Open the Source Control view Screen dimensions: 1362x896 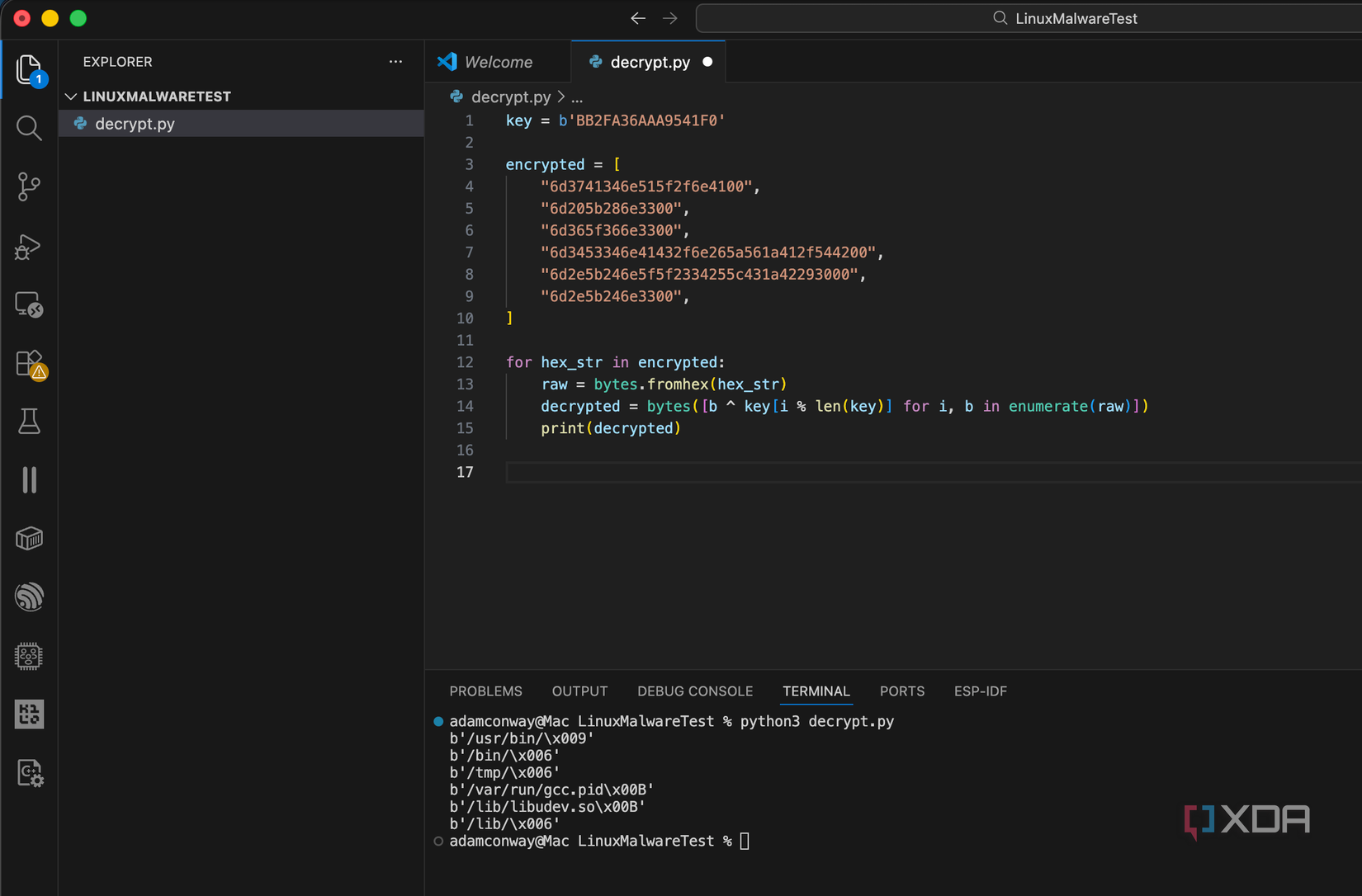(29, 186)
